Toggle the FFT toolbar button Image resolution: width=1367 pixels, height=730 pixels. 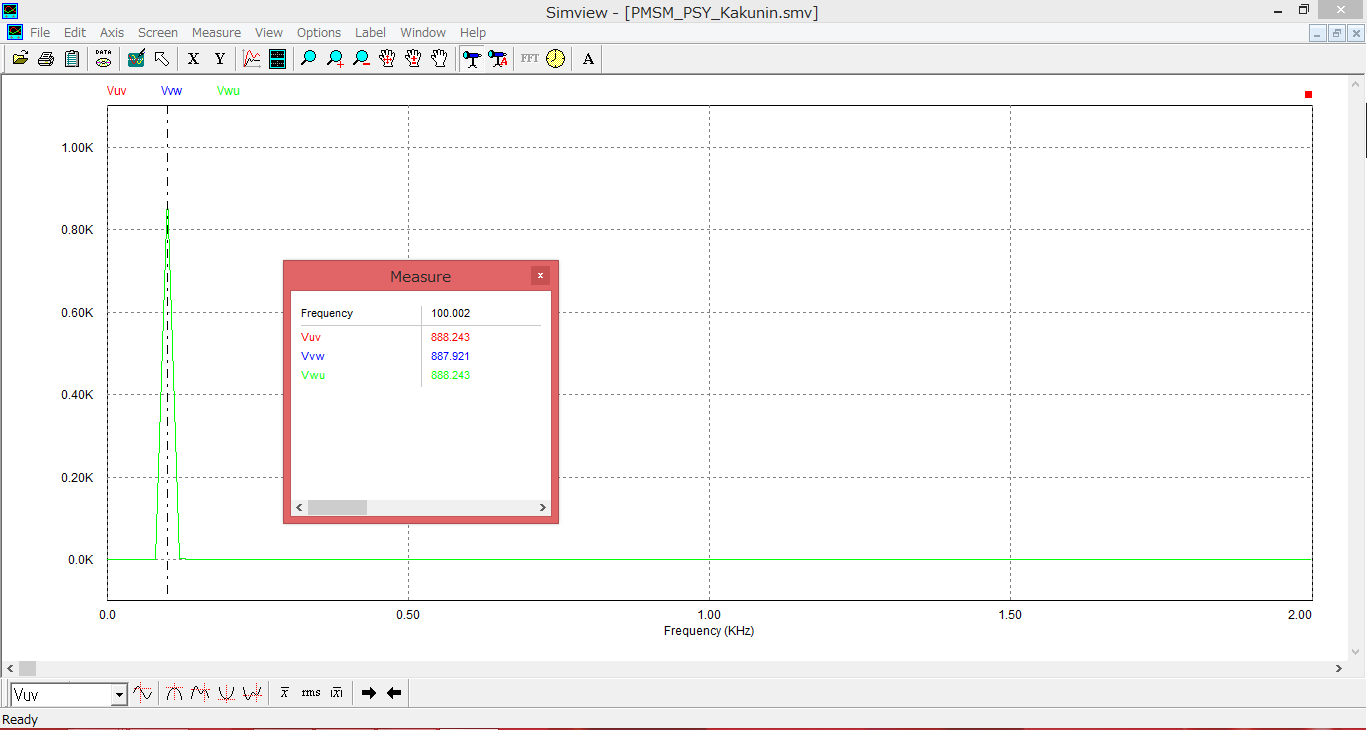click(x=529, y=59)
